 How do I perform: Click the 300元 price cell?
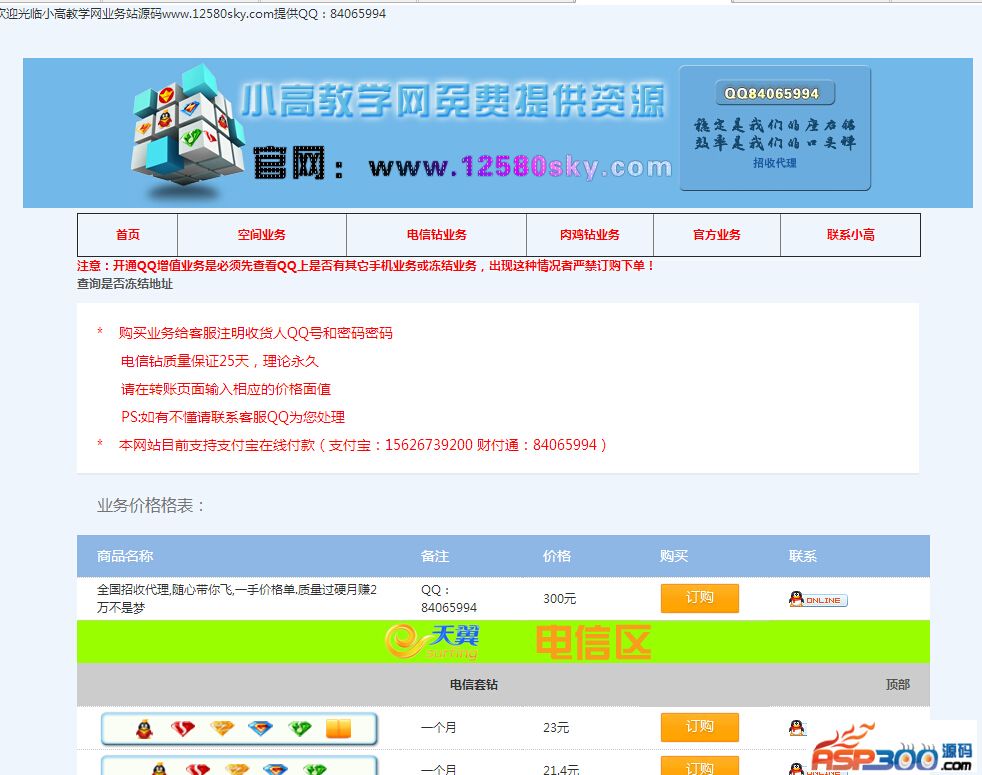559,598
